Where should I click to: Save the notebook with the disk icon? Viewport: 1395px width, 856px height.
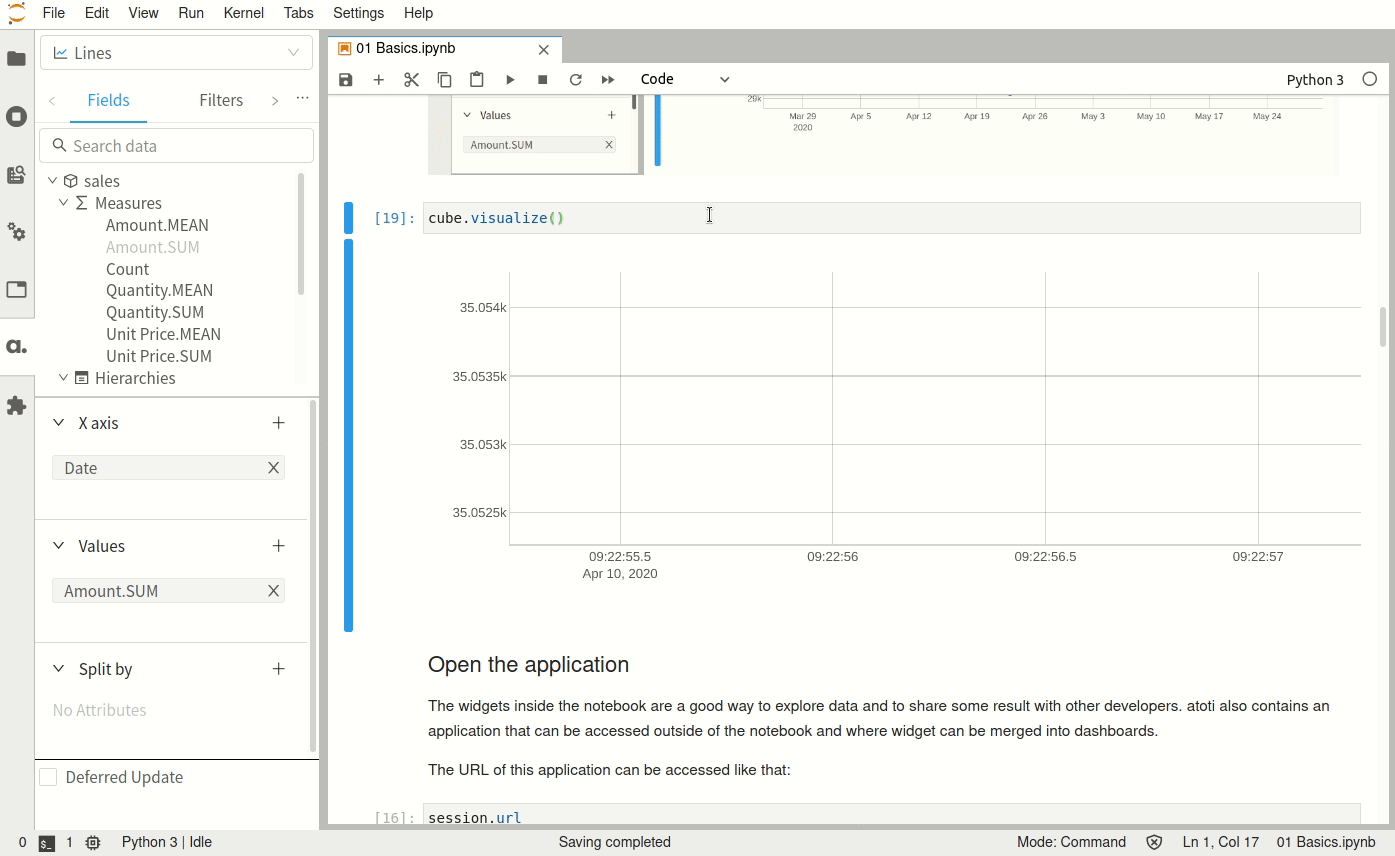click(346, 80)
